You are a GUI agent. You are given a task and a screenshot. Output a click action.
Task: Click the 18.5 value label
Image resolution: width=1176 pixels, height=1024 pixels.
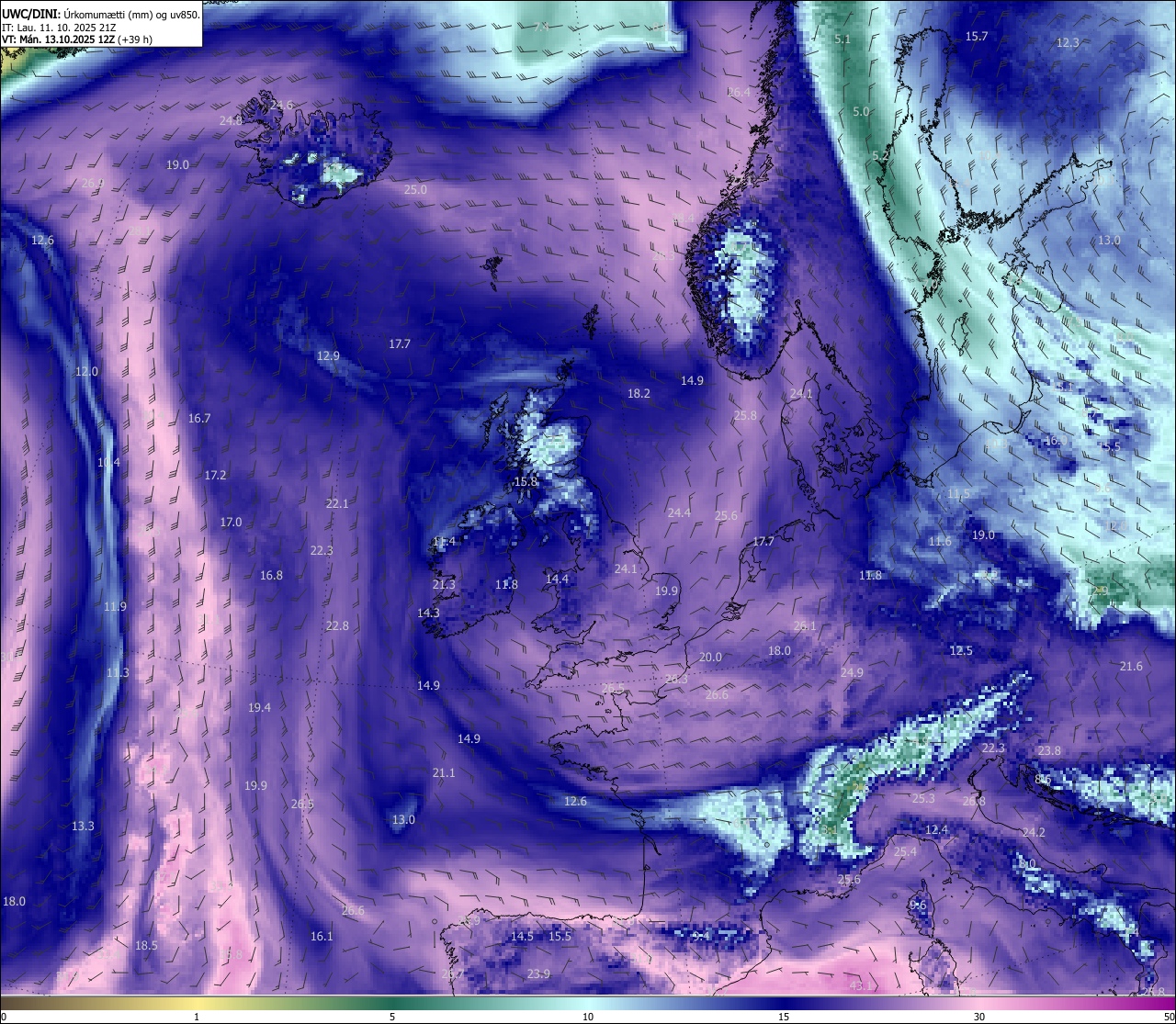[x=146, y=946]
